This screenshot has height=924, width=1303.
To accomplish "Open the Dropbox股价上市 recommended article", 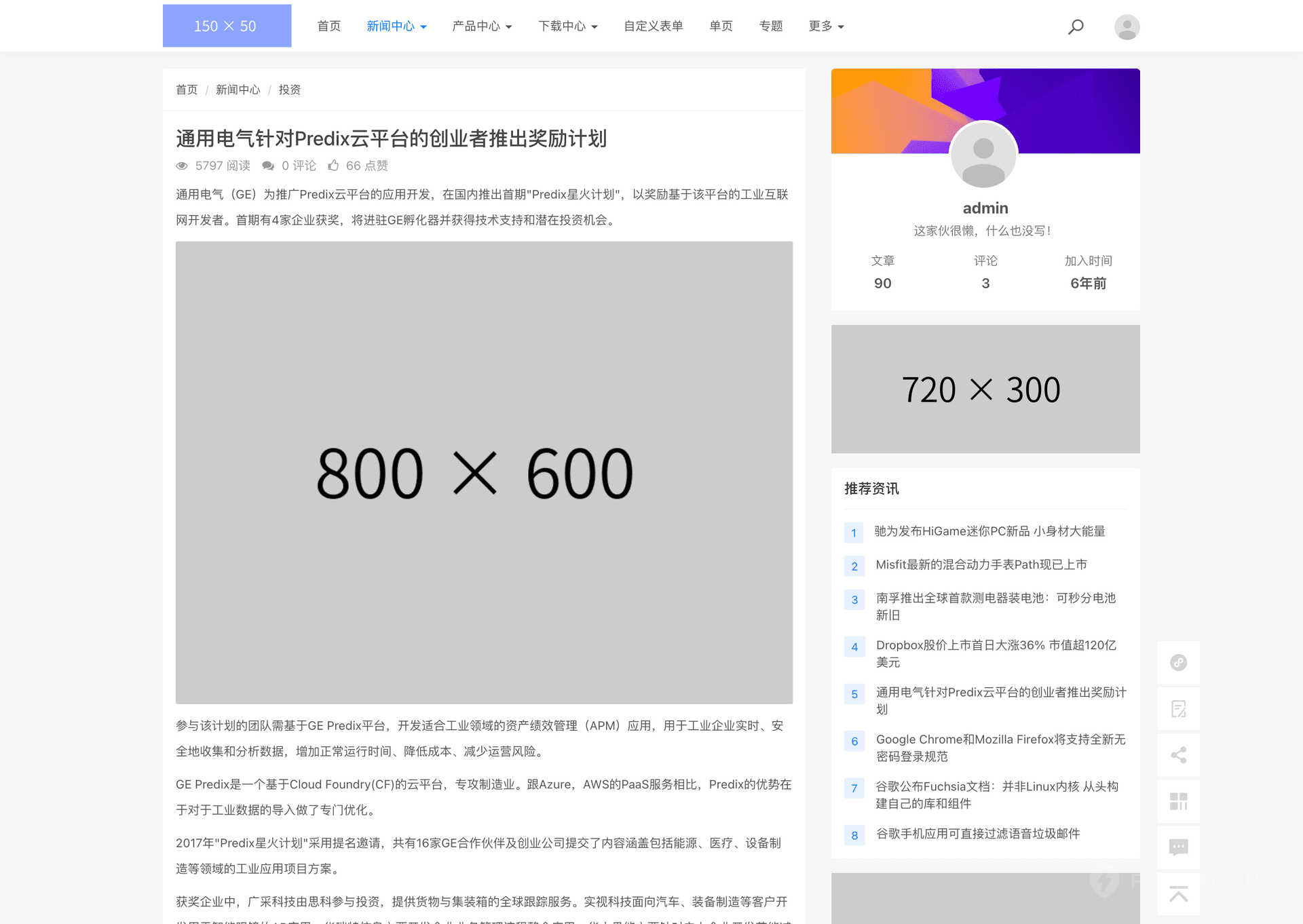I will pyautogui.click(x=995, y=653).
